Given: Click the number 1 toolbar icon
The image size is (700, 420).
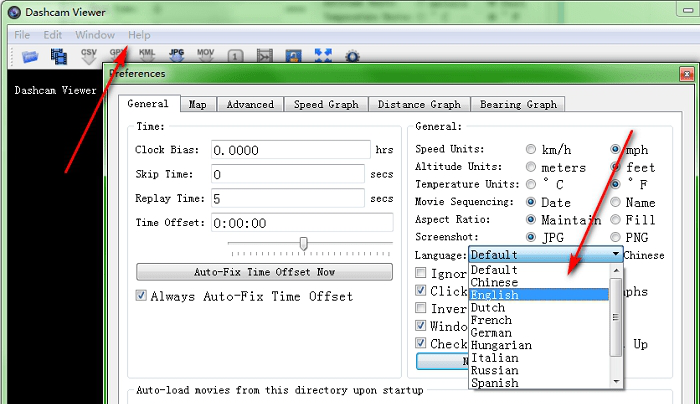Looking at the screenshot, I should click(x=235, y=57).
